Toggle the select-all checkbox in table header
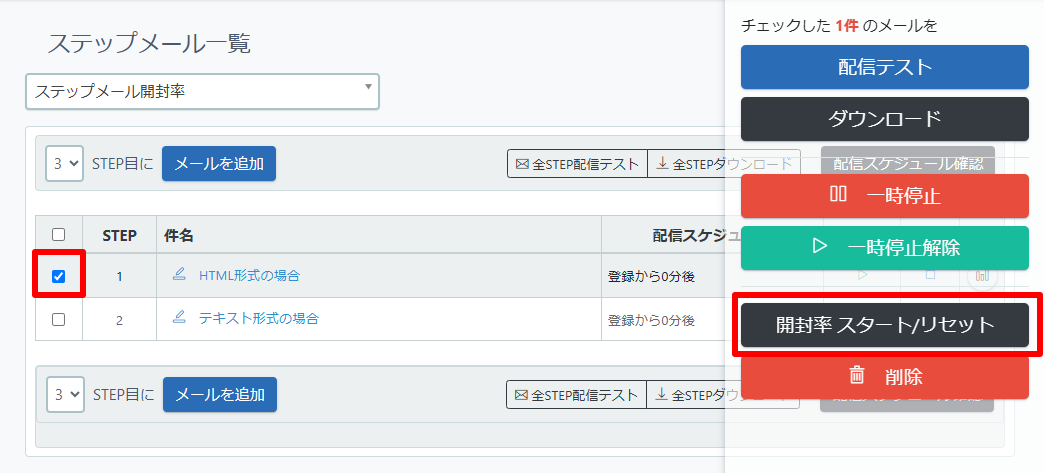The width and height of the screenshot is (1044, 473). coord(58,234)
